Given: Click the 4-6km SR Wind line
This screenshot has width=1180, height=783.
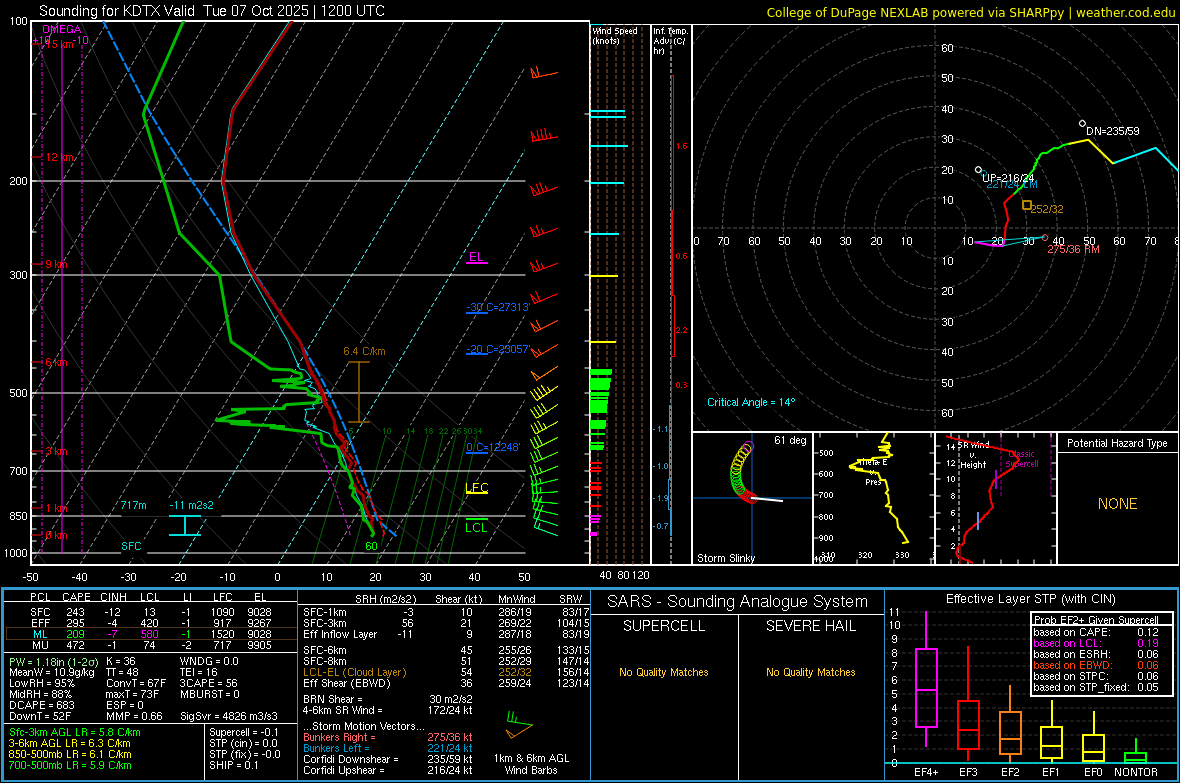Looking at the screenshot, I should click(x=388, y=710).
